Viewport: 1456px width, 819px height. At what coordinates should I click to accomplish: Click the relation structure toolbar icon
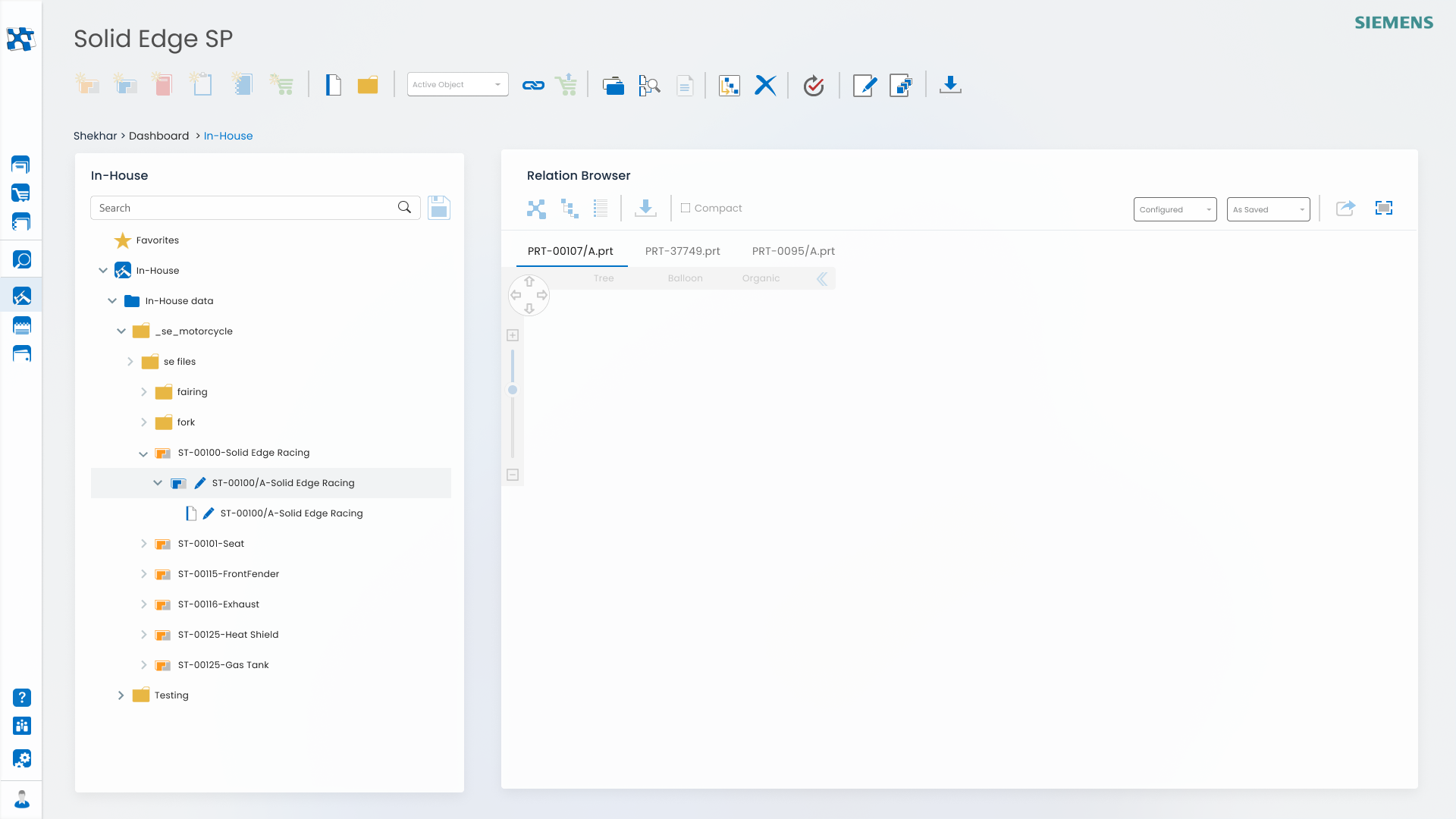click(730, 86)
